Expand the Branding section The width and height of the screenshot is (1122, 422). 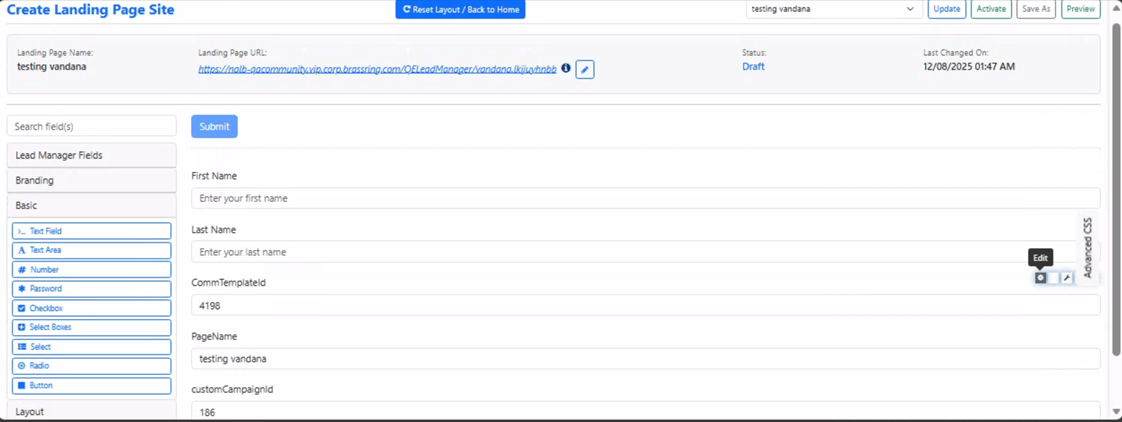[x=91, y=181]
